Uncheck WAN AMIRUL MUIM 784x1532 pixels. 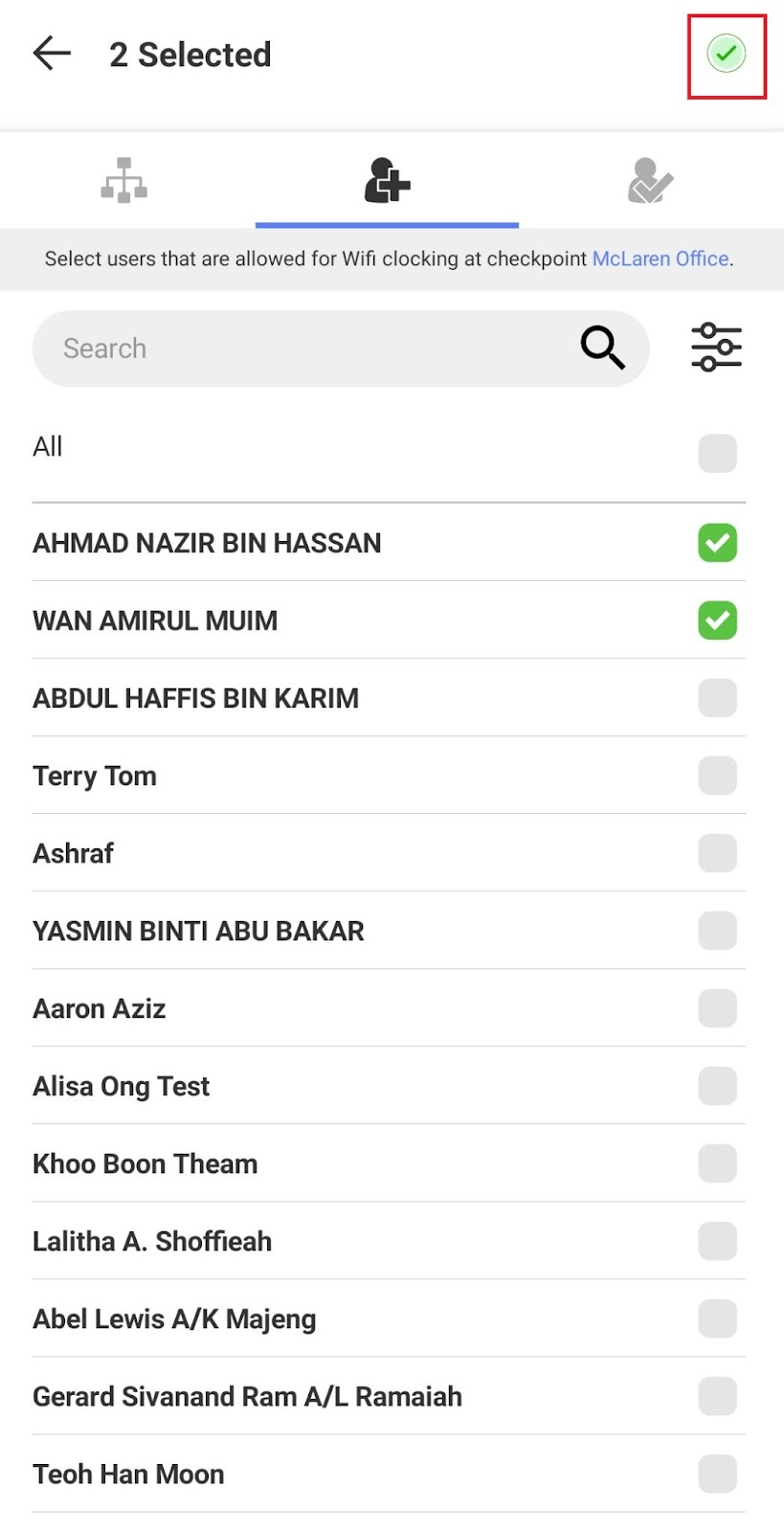(x=717, y=620)
